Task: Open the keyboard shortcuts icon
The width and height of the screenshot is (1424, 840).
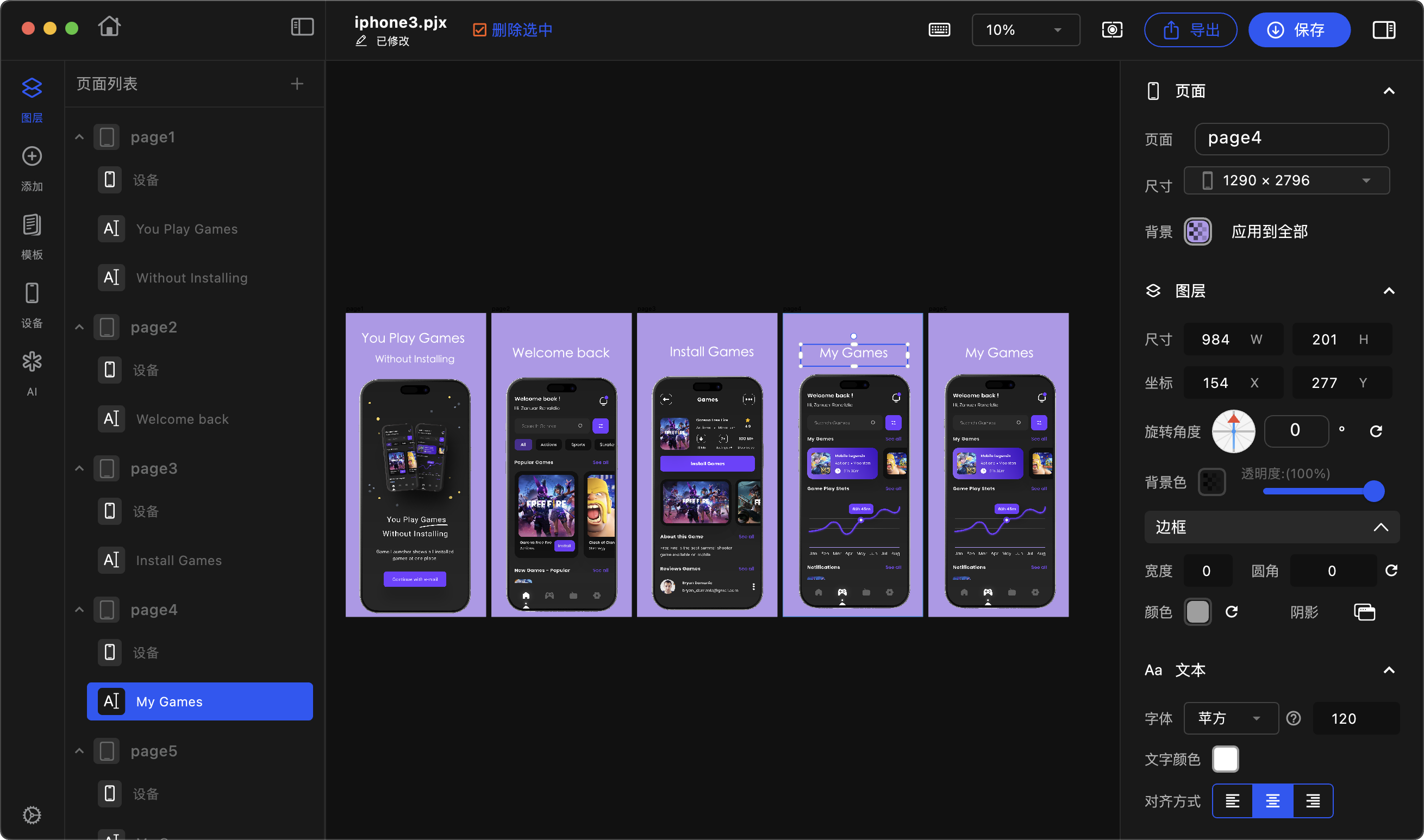Action: [939, 29]
